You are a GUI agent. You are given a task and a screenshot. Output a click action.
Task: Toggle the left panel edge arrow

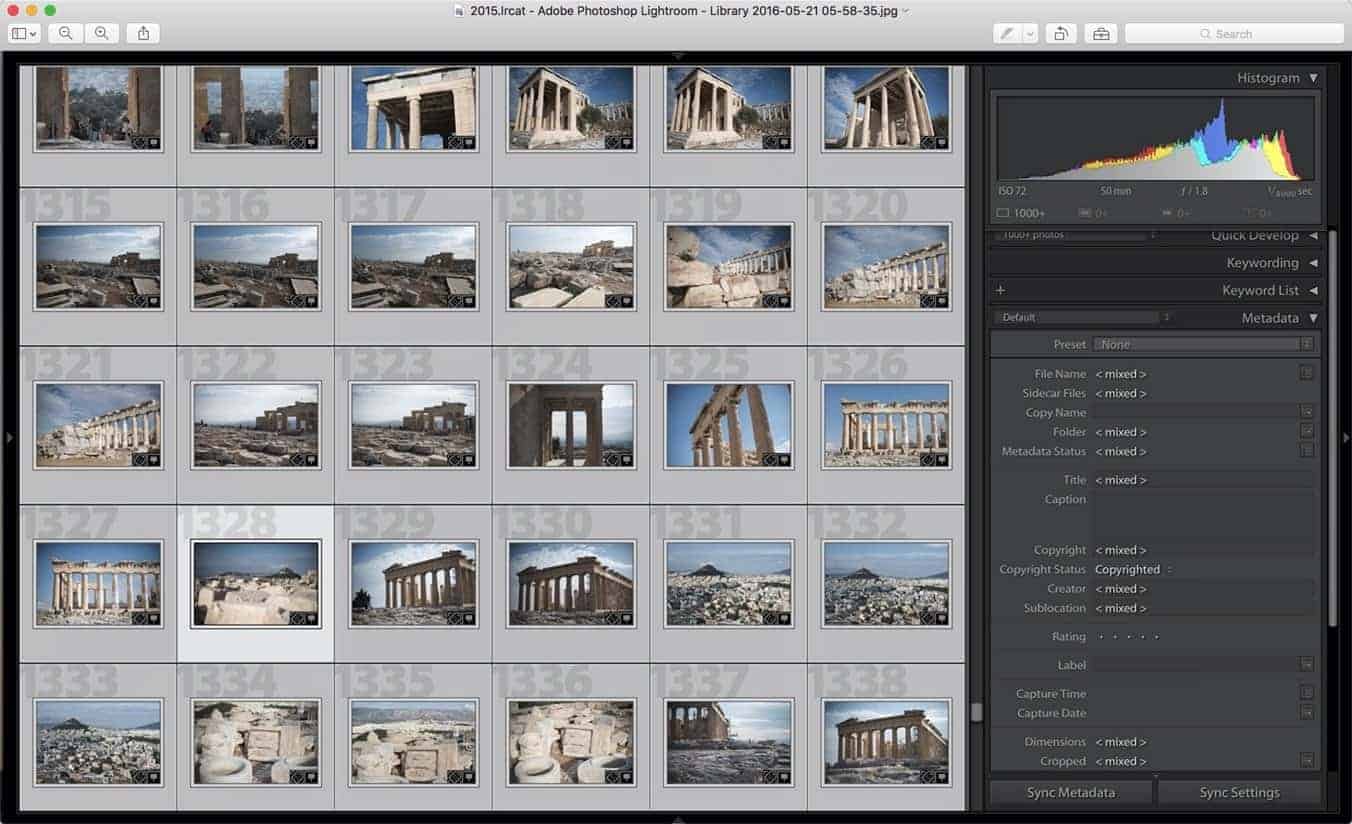click(10, 438)
